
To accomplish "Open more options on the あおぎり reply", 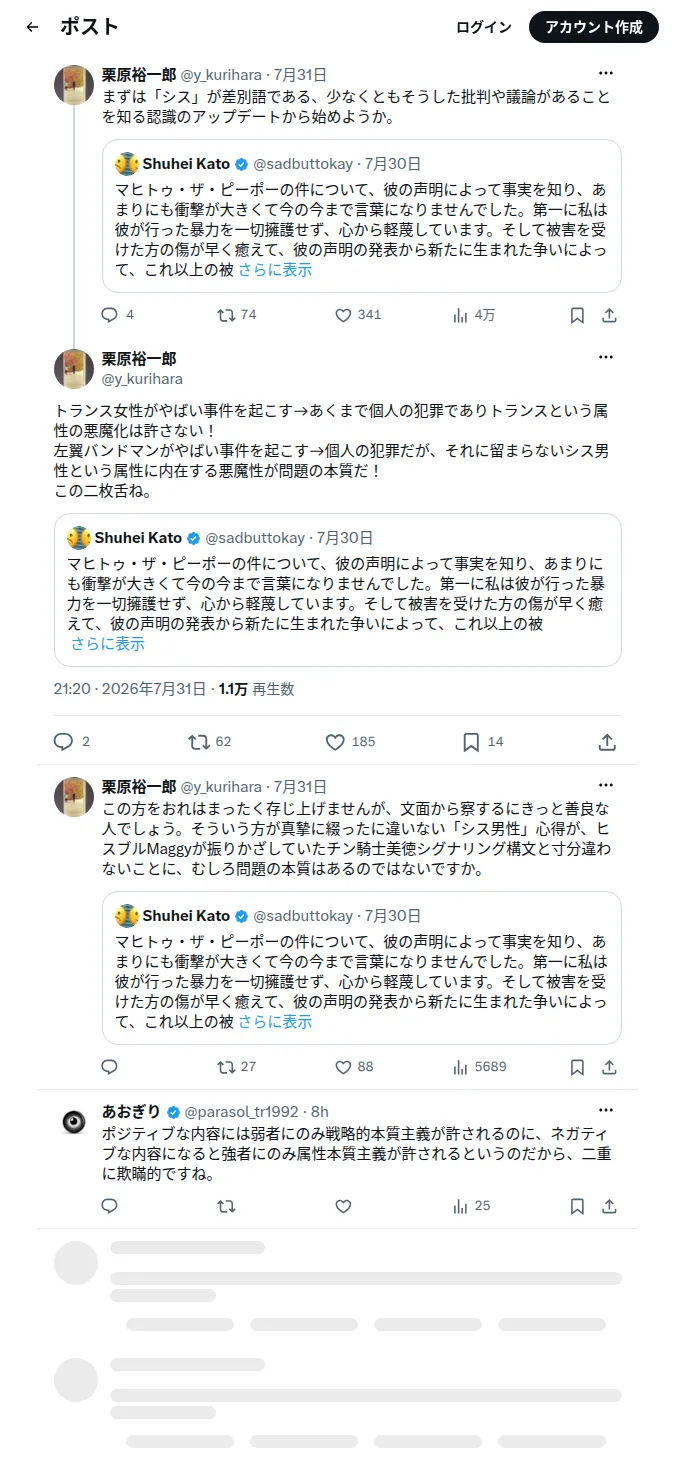I will pos(606,1111).
